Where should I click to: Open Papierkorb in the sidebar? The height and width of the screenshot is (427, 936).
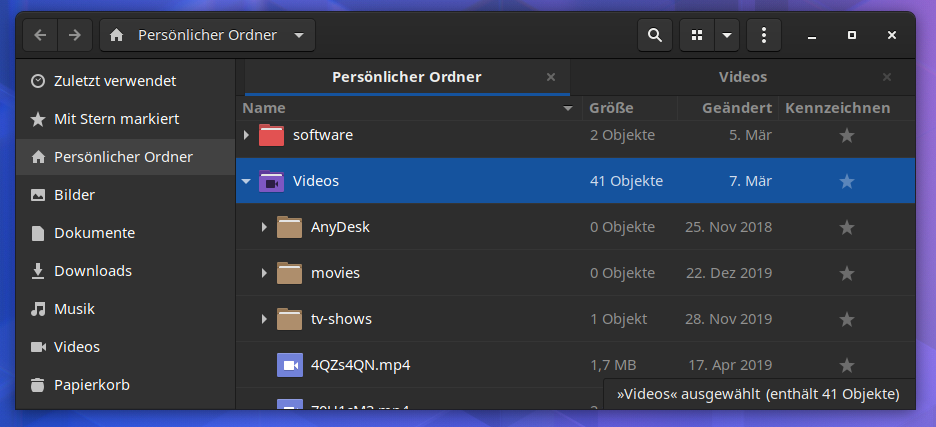click(91, 385)
